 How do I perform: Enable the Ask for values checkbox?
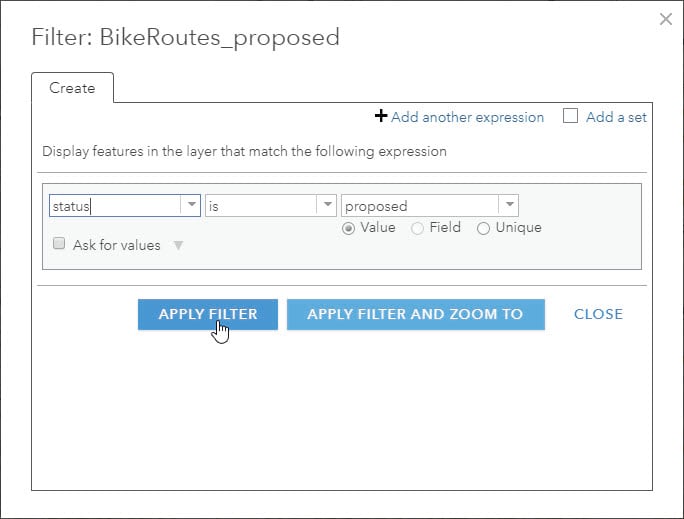pos(59,243)
